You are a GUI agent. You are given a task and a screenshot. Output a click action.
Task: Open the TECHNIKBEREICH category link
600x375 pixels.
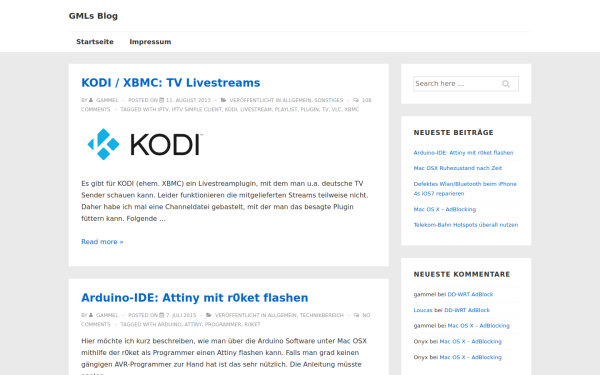(x=322, y=315)
